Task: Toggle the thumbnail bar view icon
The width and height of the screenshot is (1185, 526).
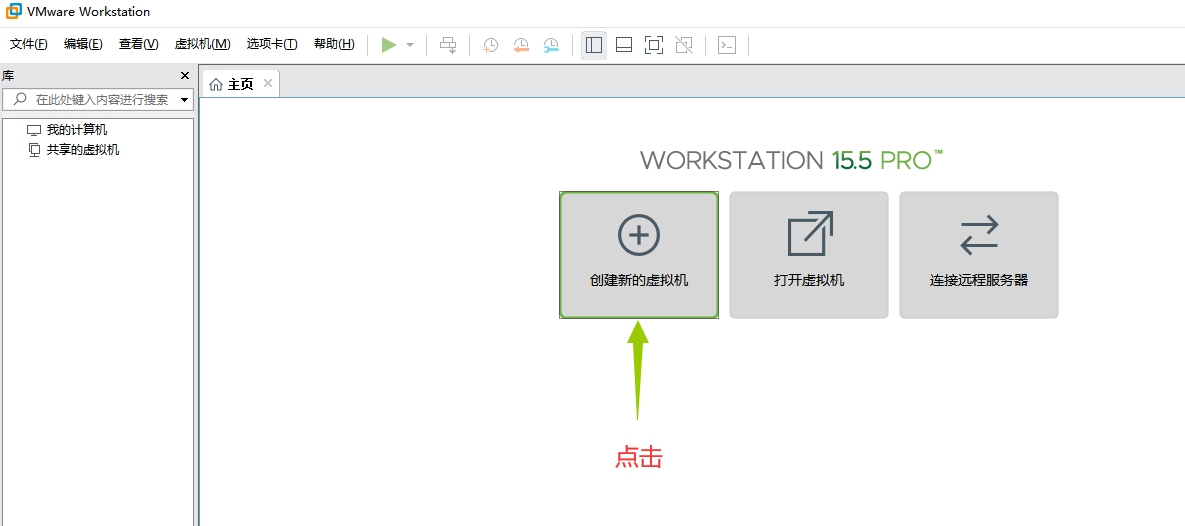Action: [623, 45]
